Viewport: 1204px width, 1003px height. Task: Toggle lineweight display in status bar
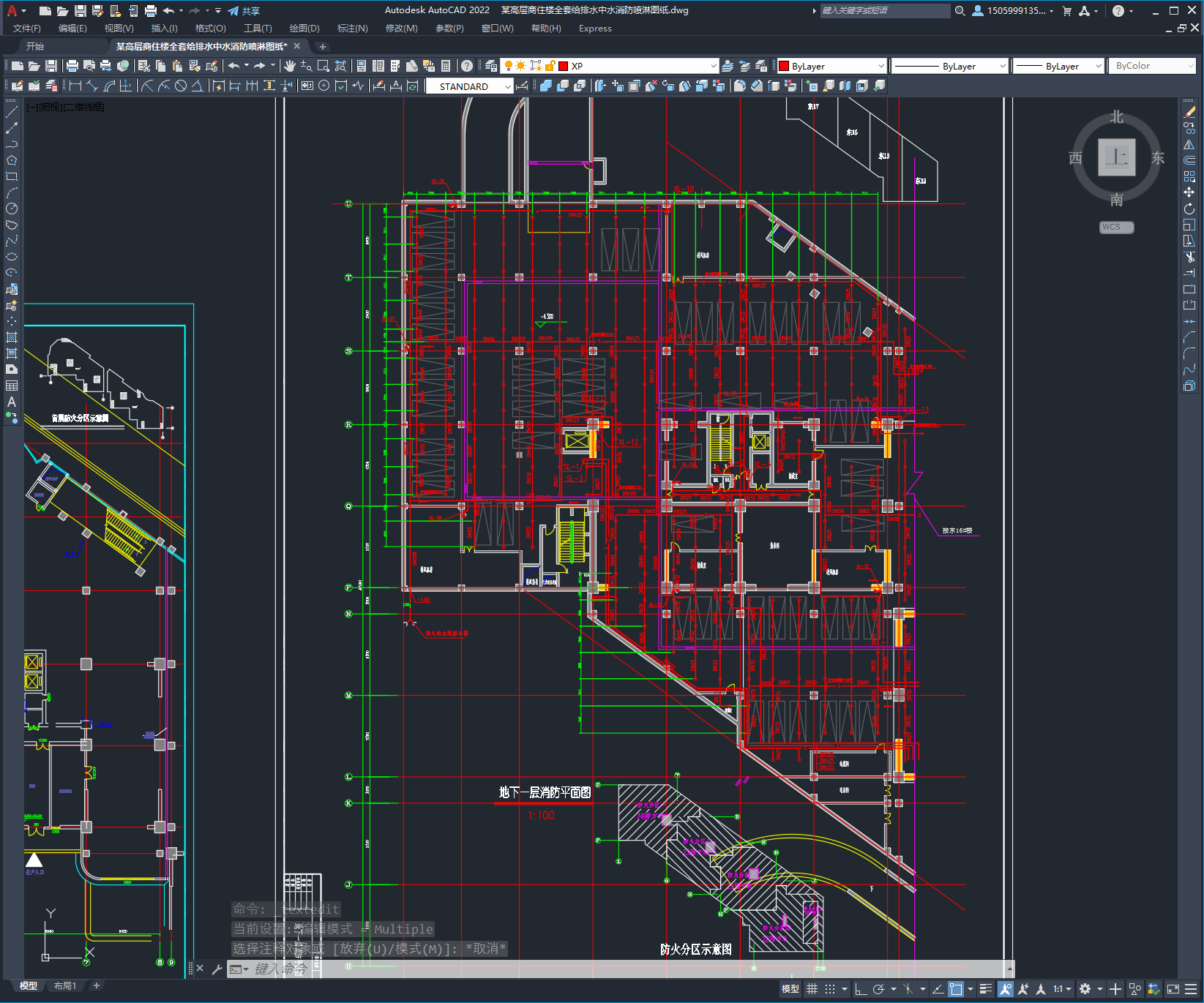[986, 989]
